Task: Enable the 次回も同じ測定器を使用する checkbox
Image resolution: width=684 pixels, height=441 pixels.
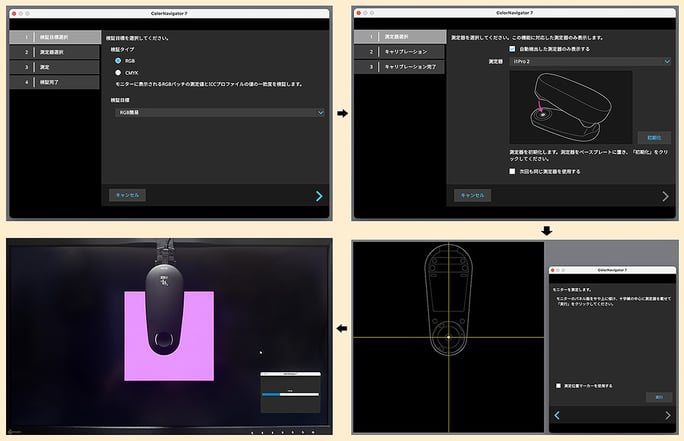Action: [512, 171]
